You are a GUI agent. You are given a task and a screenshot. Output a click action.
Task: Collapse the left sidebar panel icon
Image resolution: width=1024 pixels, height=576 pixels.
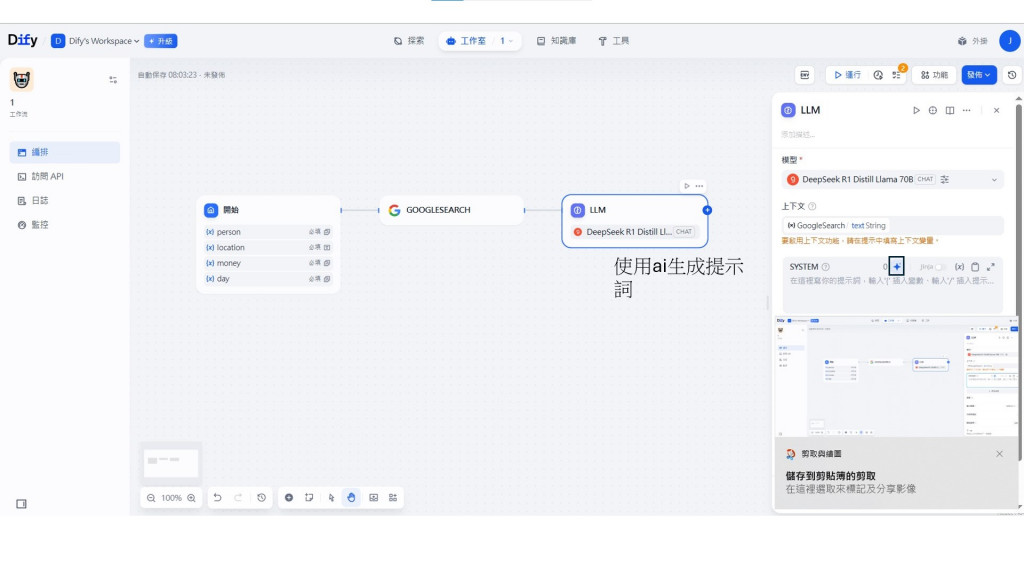pos(22,504)
